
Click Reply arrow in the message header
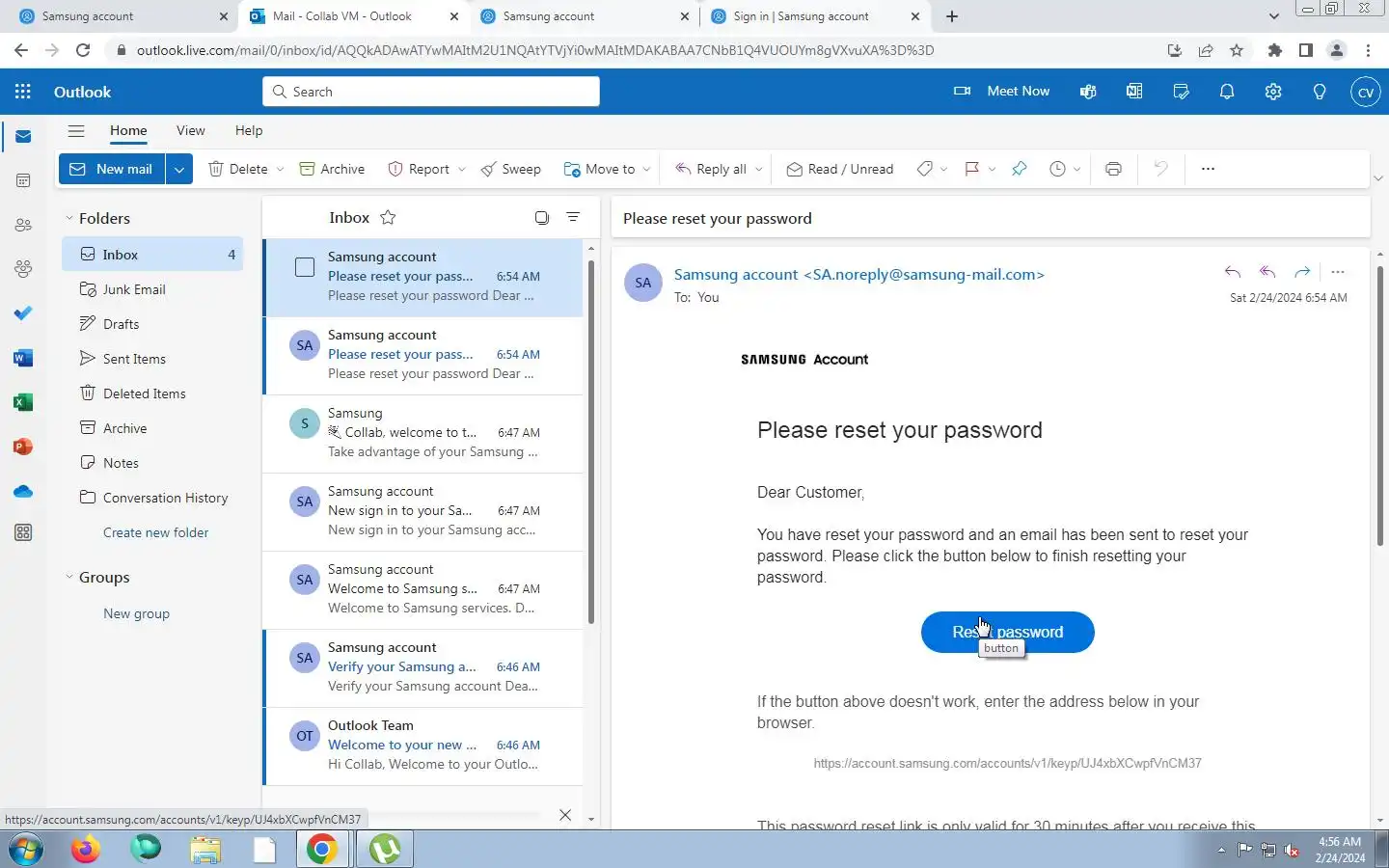point(1233,272)
